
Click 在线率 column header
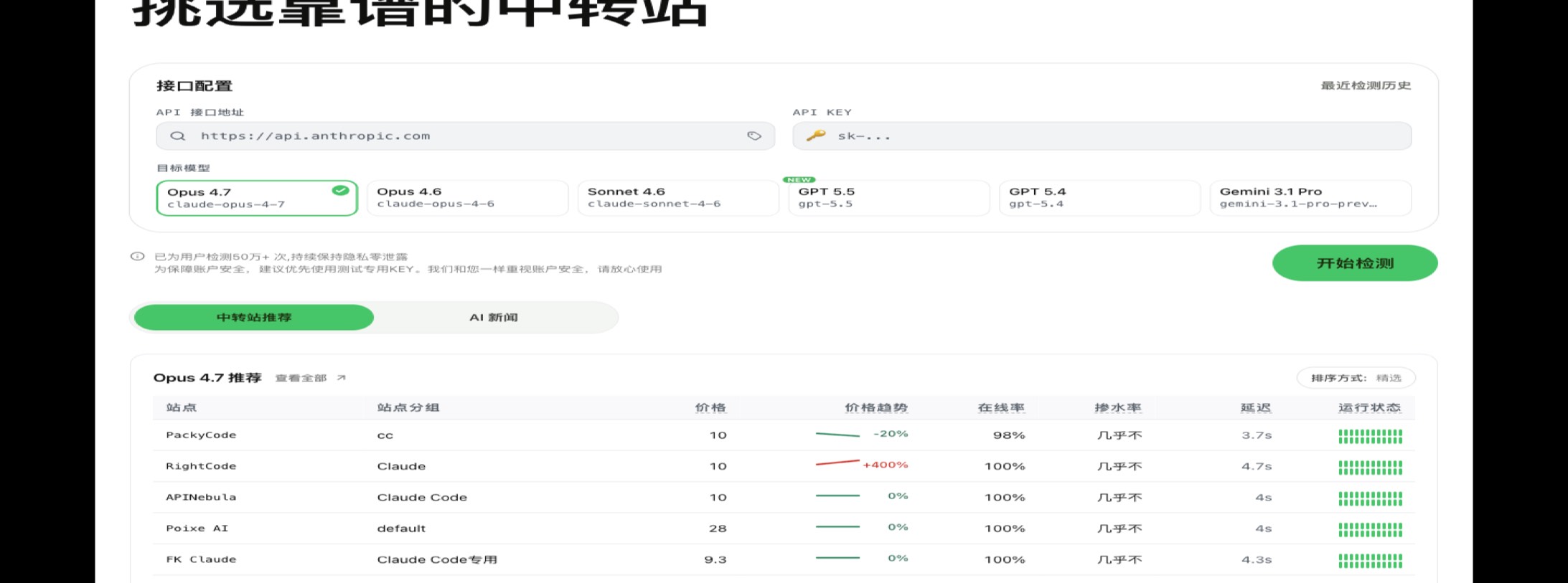pos(1001,407)
